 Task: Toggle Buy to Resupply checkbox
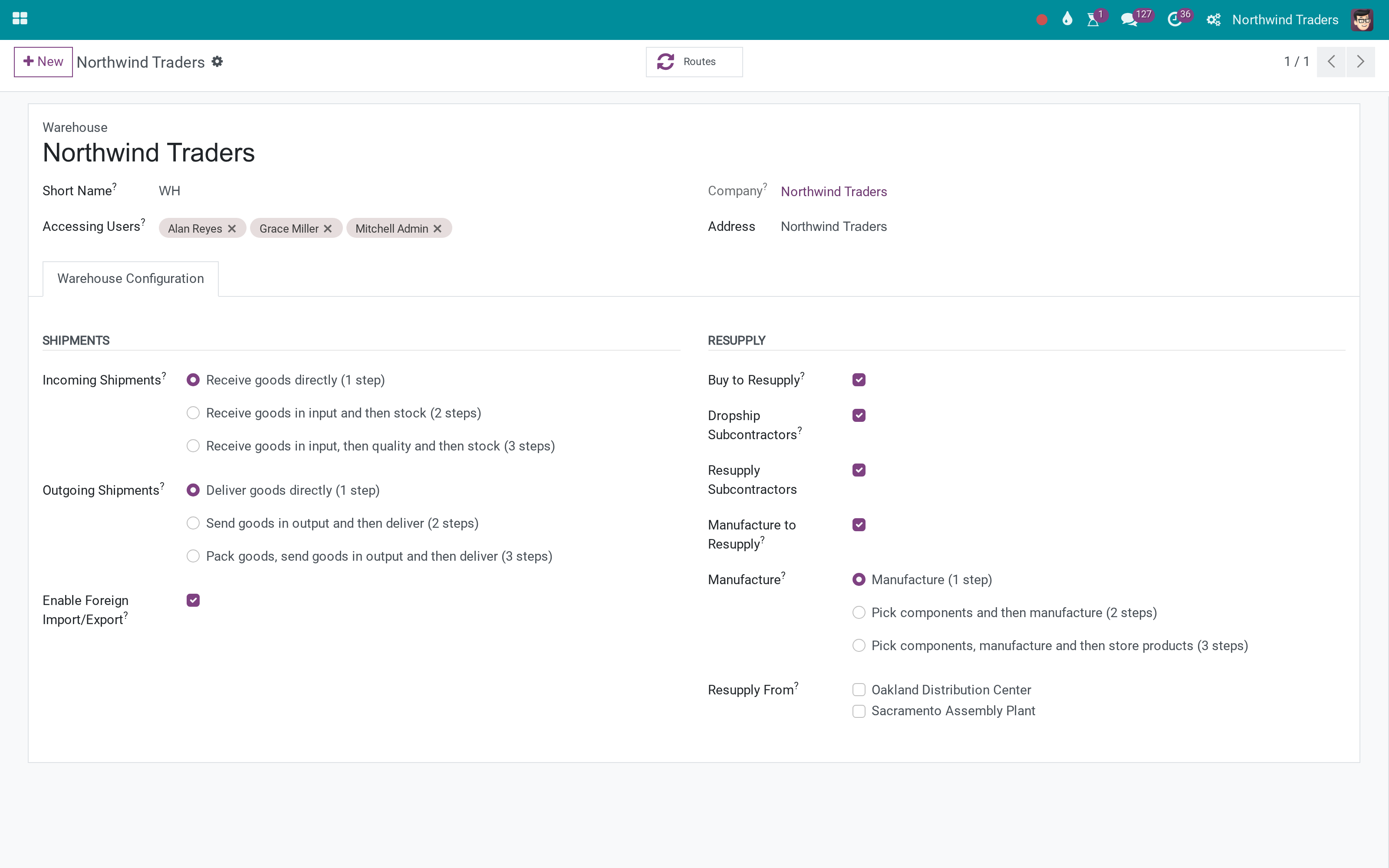point(859,380)
